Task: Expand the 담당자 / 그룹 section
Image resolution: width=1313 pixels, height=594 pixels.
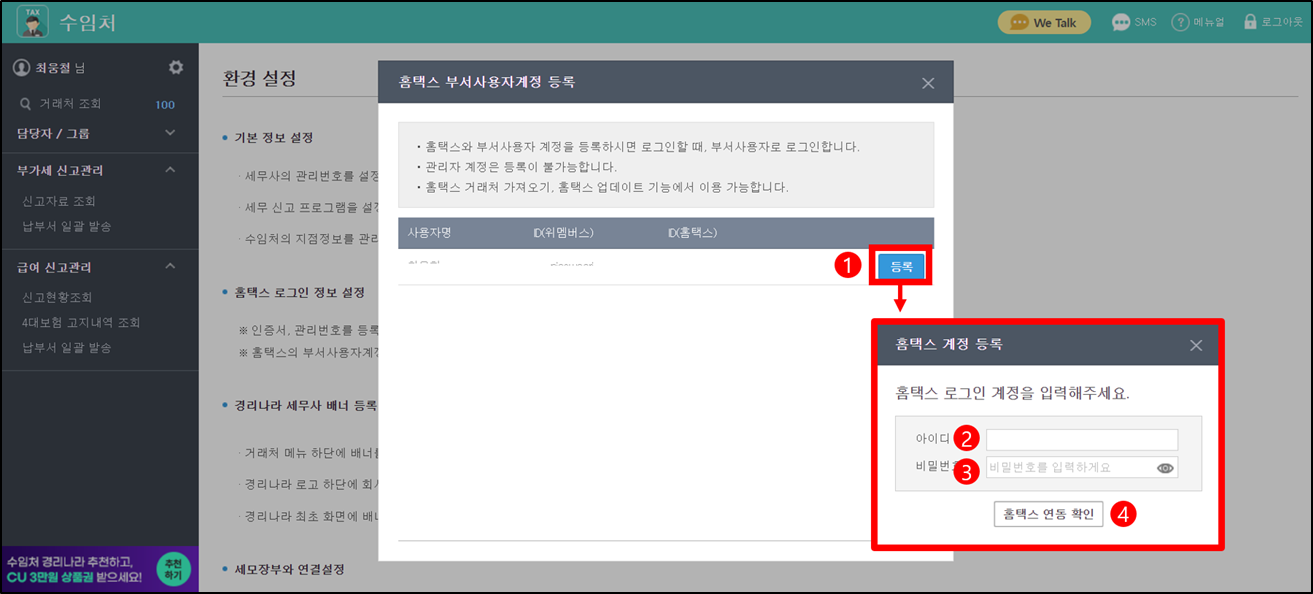Action: pos(170,133)
